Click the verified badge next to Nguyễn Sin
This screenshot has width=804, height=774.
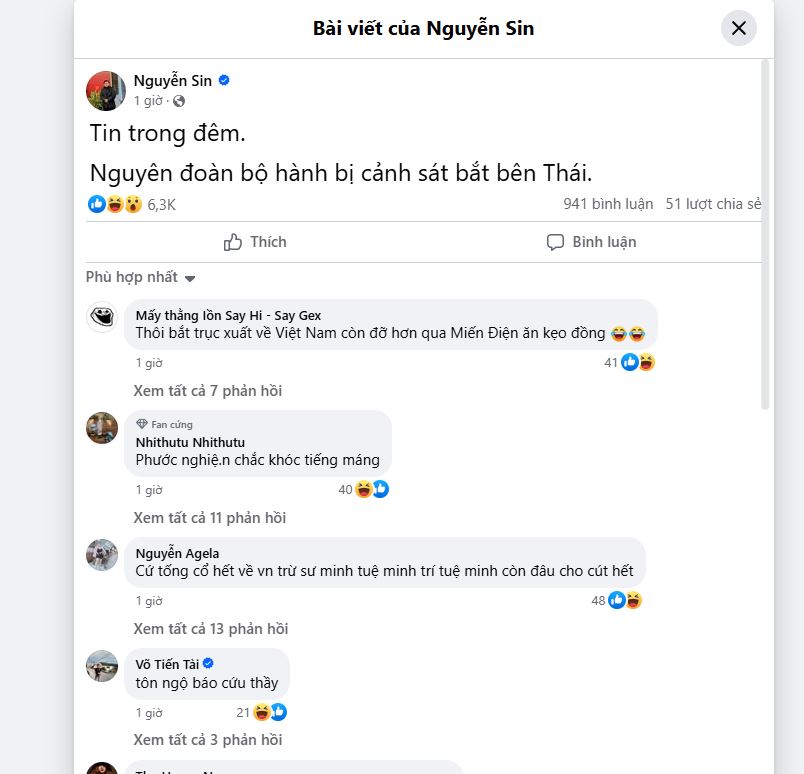pyautogui.click(x=222, y=80)
